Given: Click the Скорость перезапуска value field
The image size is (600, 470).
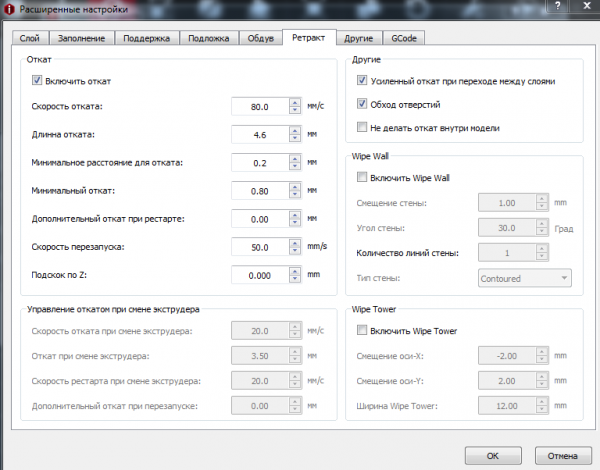Looking at the screenshot, I should 260,247.
